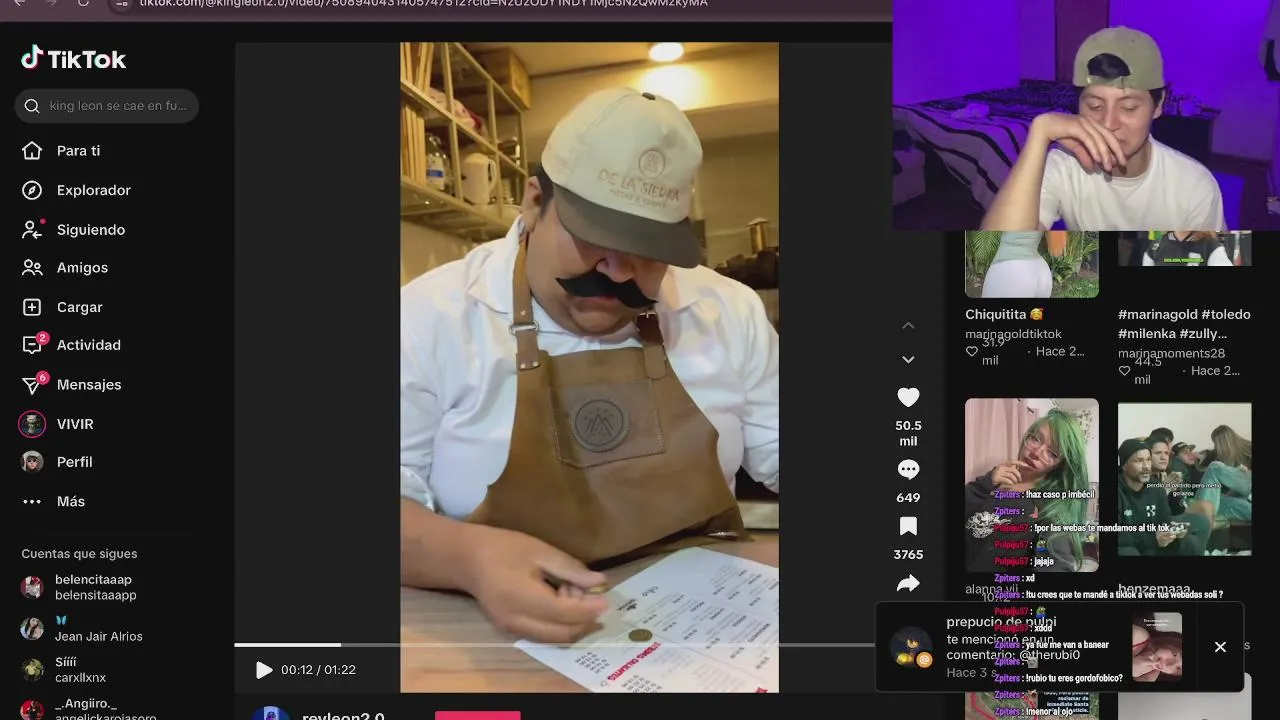Click the 'Cuentas que sigues' heading
The width and height of the screenshot is (1280, 720).
[79, 554]
